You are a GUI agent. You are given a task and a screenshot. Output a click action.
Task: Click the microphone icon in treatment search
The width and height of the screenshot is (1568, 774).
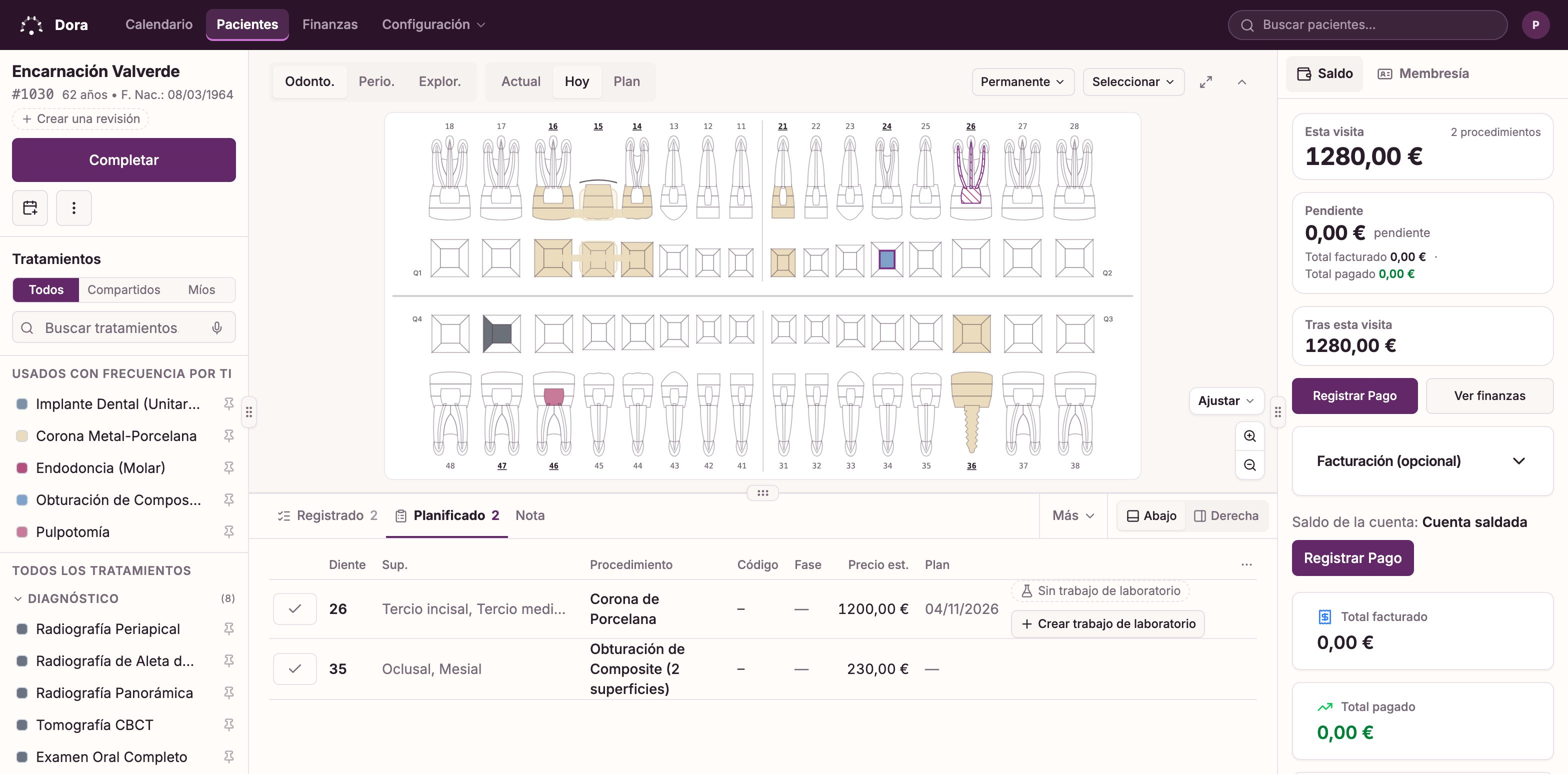click(x=216, y=328)
